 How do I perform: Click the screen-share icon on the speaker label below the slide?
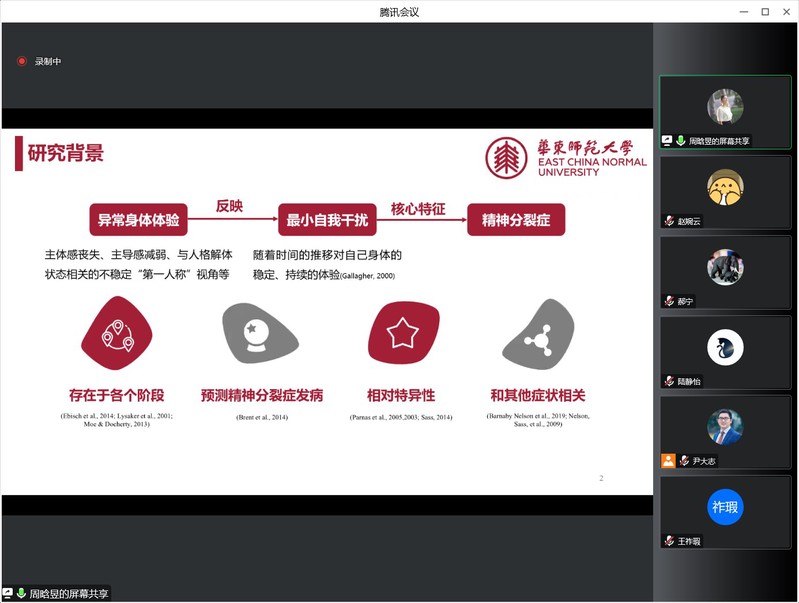point(8,594)
